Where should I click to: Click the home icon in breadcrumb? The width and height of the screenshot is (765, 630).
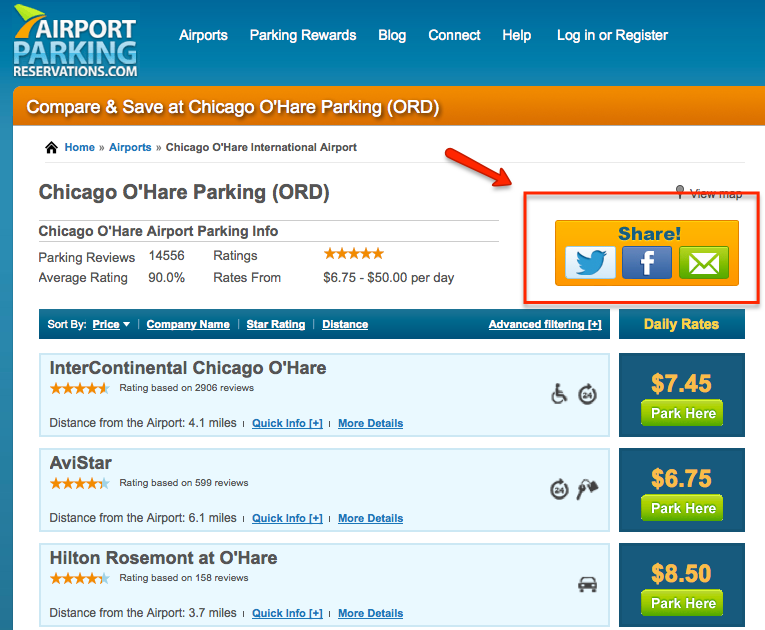51,147
